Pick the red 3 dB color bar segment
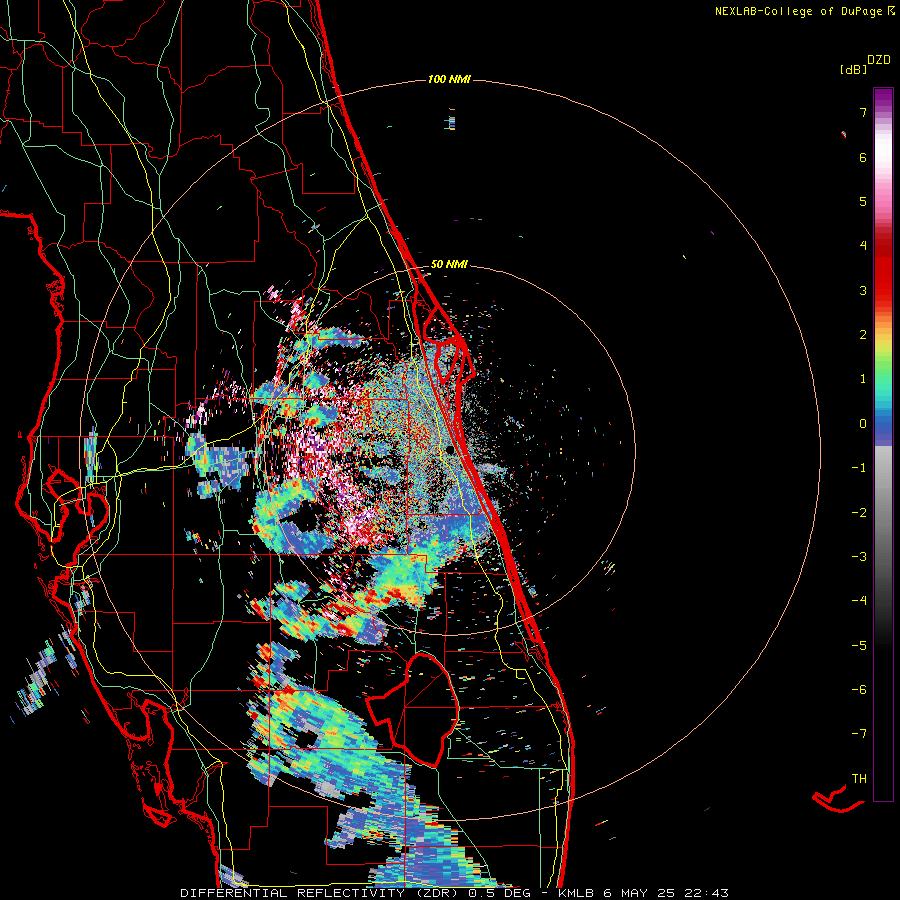This screenshot has width=900, height=900. [x=883, y=290]
